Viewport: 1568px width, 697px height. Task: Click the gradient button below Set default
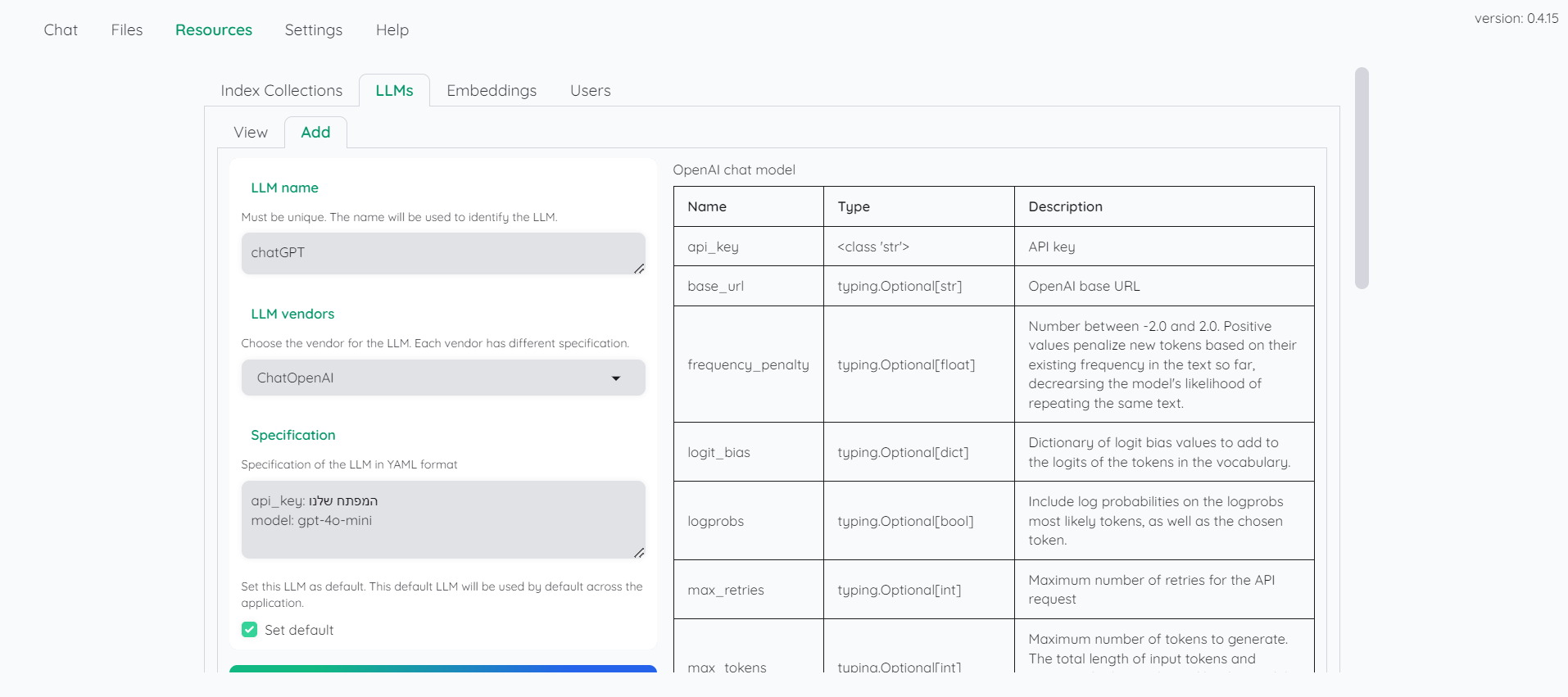coord(443,668)
